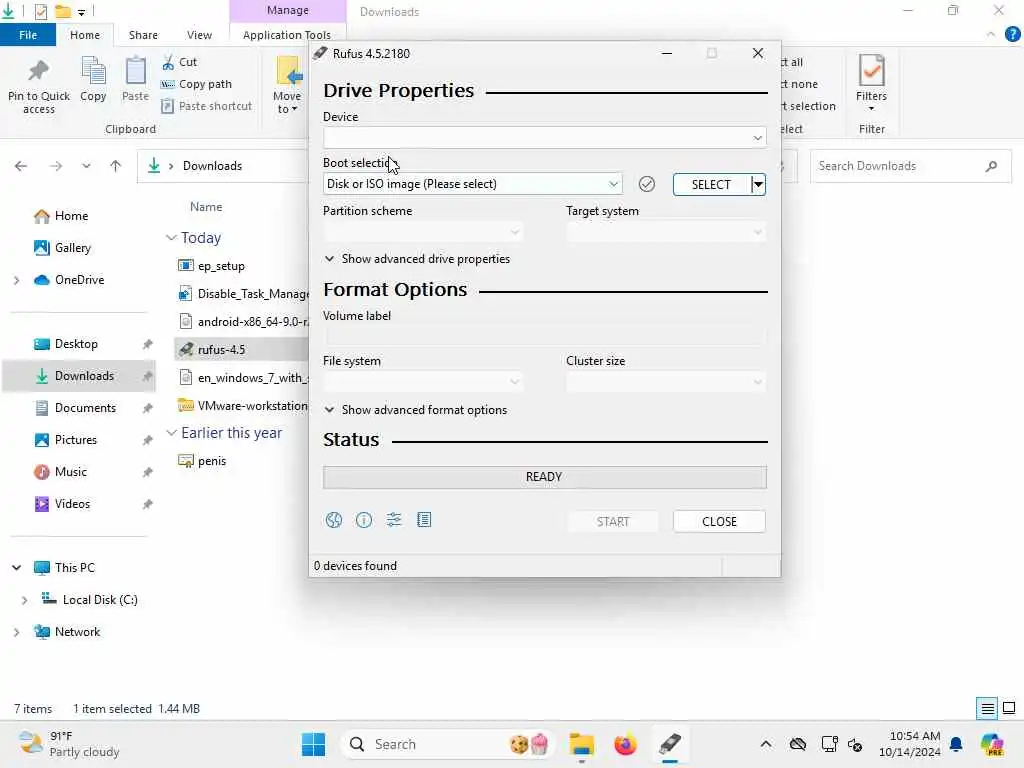Open the File menu tab

click(x=28, y=35)
